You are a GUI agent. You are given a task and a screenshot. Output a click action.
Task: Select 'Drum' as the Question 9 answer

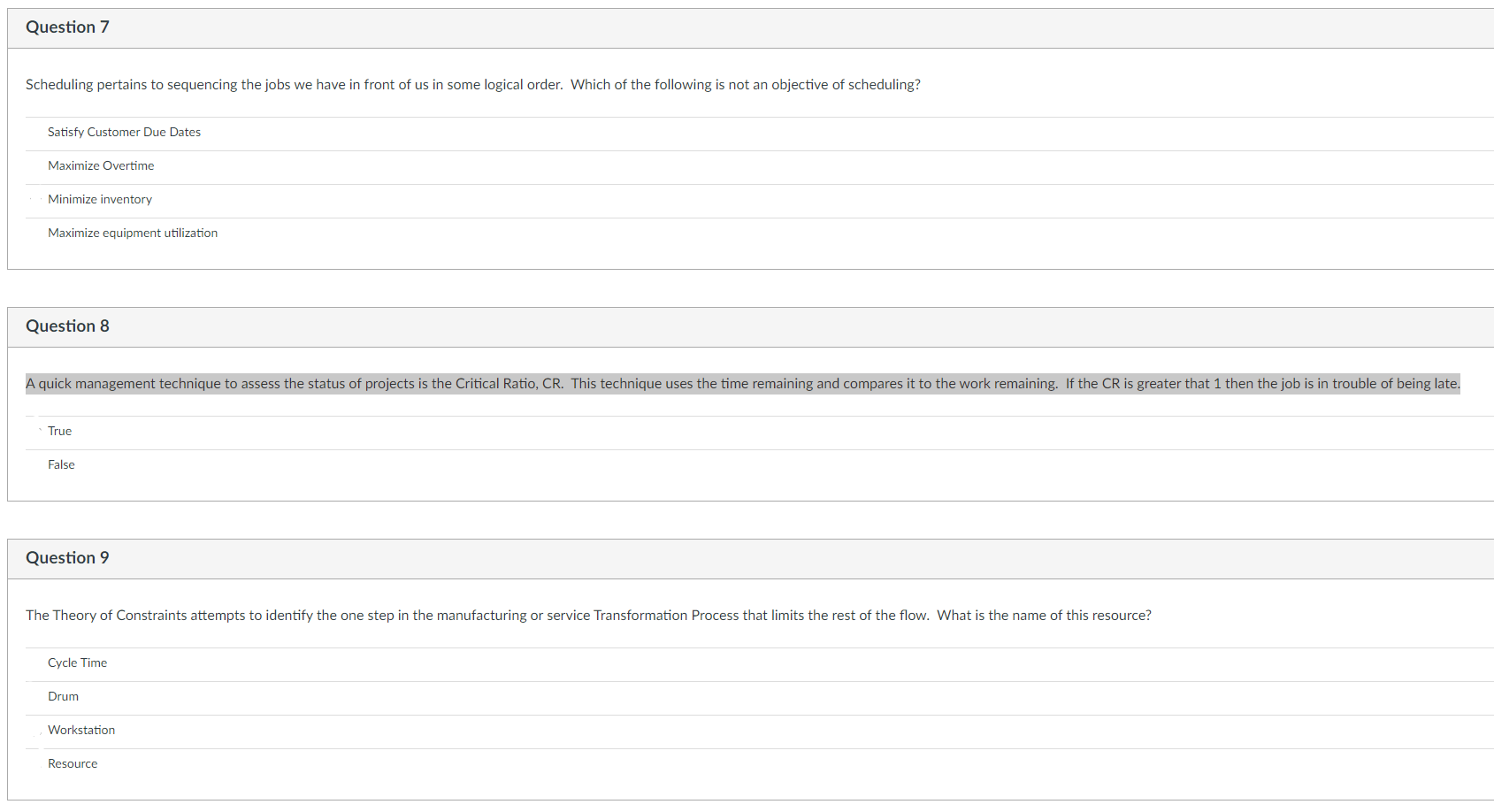coord(63,696)
